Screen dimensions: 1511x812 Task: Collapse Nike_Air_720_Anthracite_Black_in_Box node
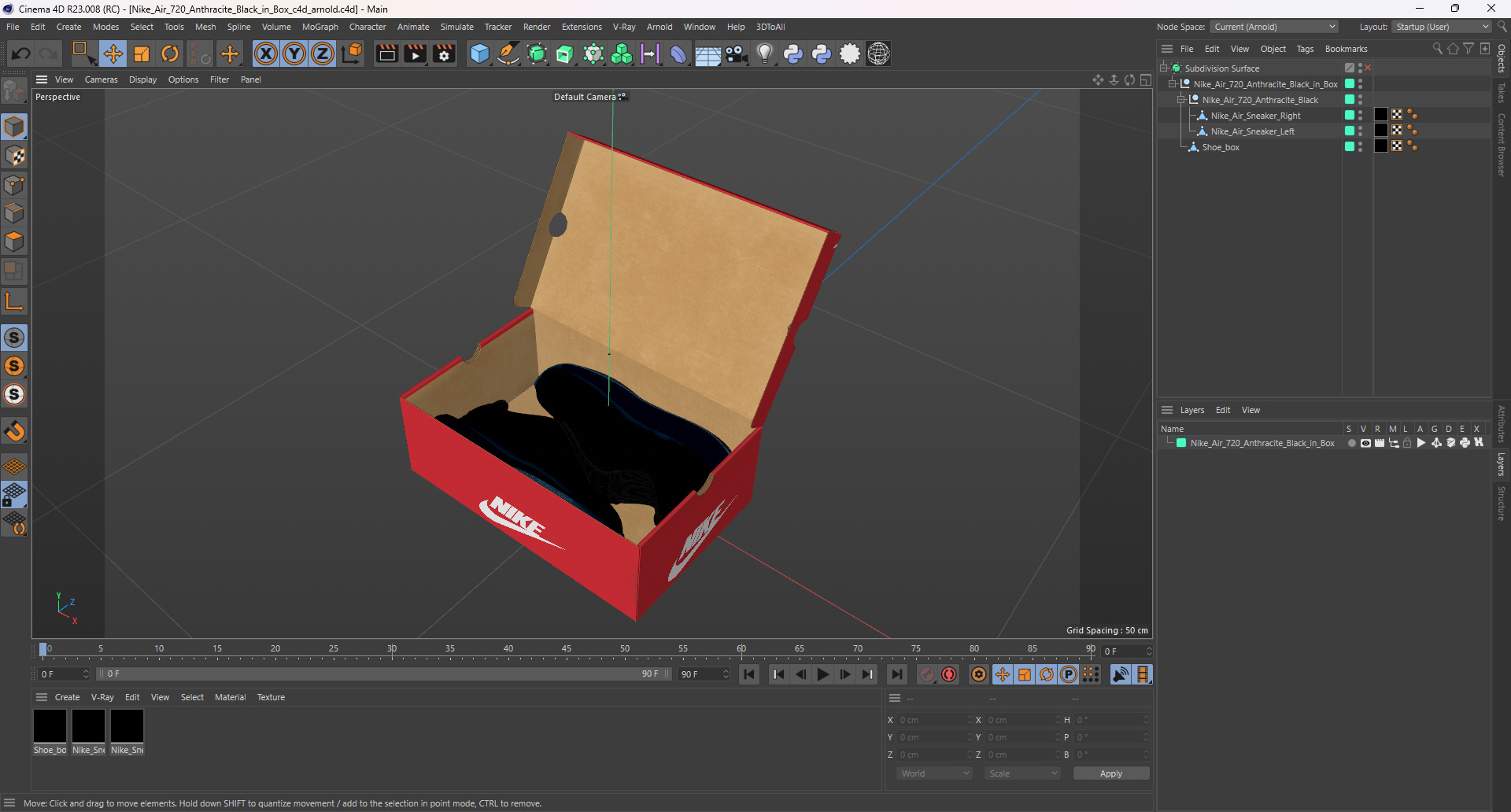tap(1173, 83)
